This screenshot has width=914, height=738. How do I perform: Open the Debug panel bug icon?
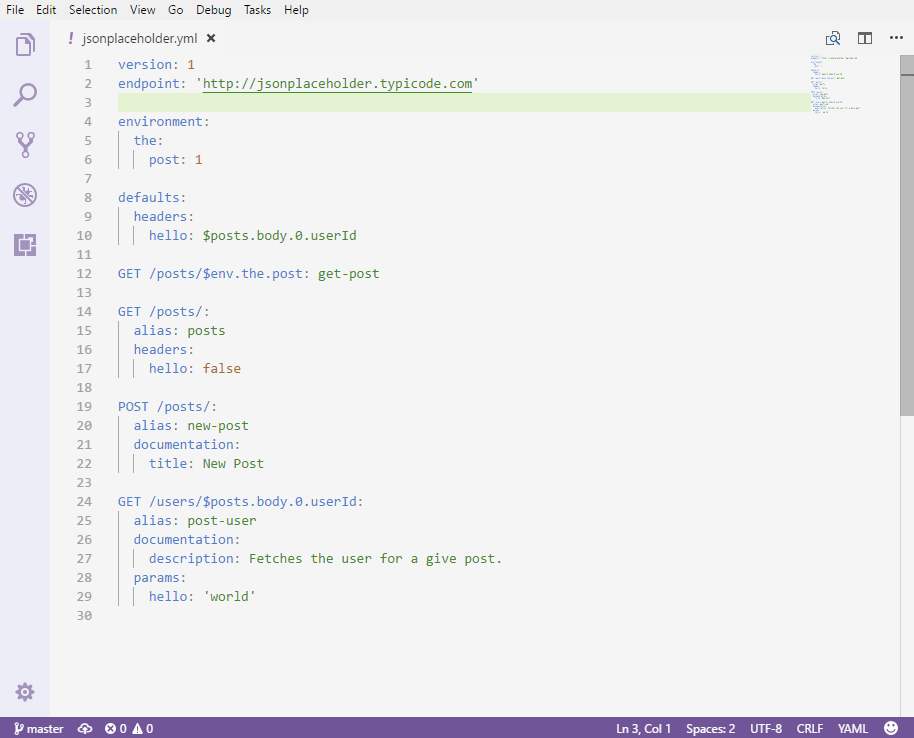[25, 195]
